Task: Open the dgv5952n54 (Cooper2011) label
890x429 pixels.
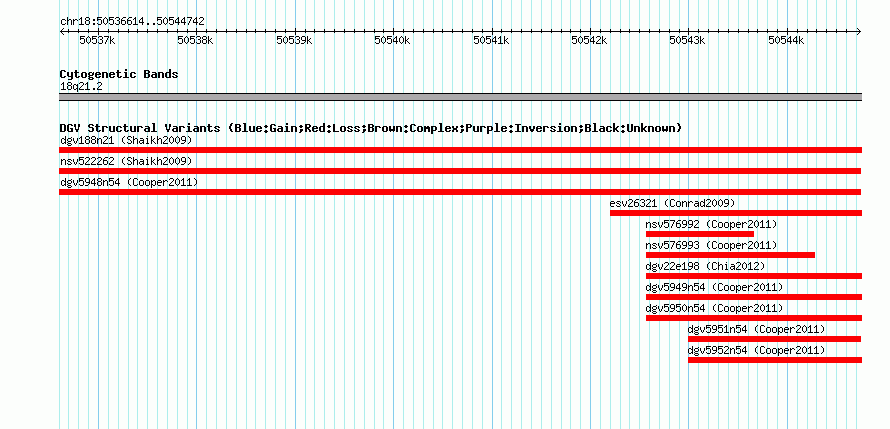Action: coord(756,350)
